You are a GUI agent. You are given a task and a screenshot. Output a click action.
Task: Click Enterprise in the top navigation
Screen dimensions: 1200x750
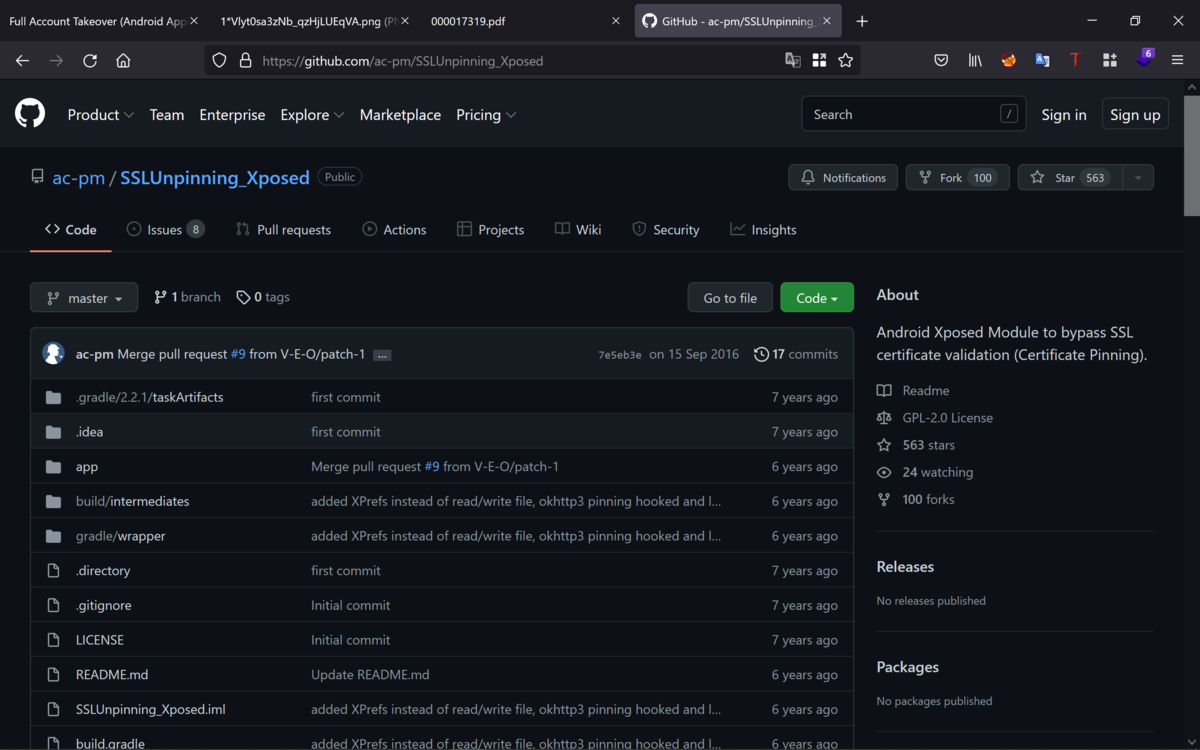tap(232, 115)
